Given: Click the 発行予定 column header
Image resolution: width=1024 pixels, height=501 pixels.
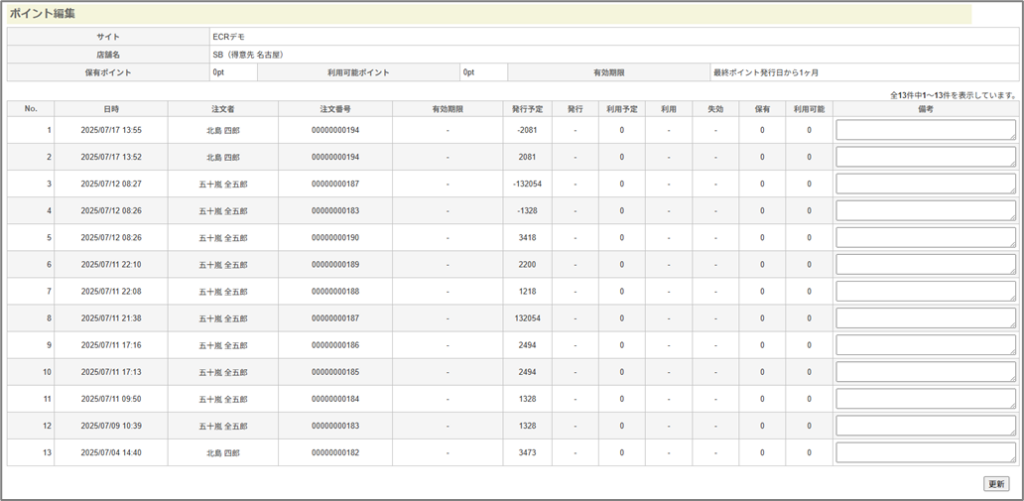Looking at the screenshot, I should (527, 108).
